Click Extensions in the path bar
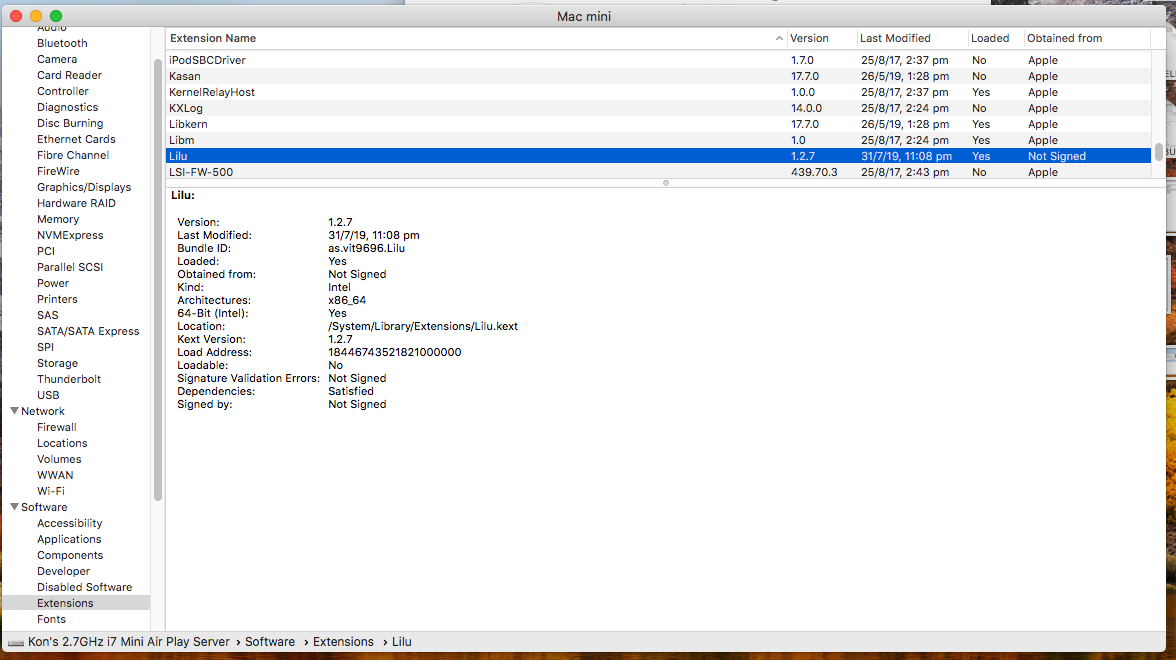The width and height of the screenshot is (1176, 660). click(x=344, y=642)
